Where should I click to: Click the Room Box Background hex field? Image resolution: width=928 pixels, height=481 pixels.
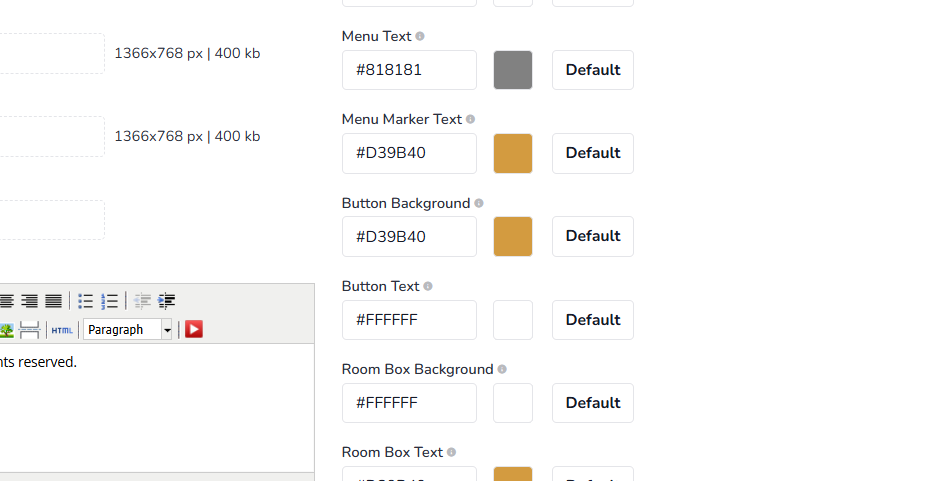point(410,403)
